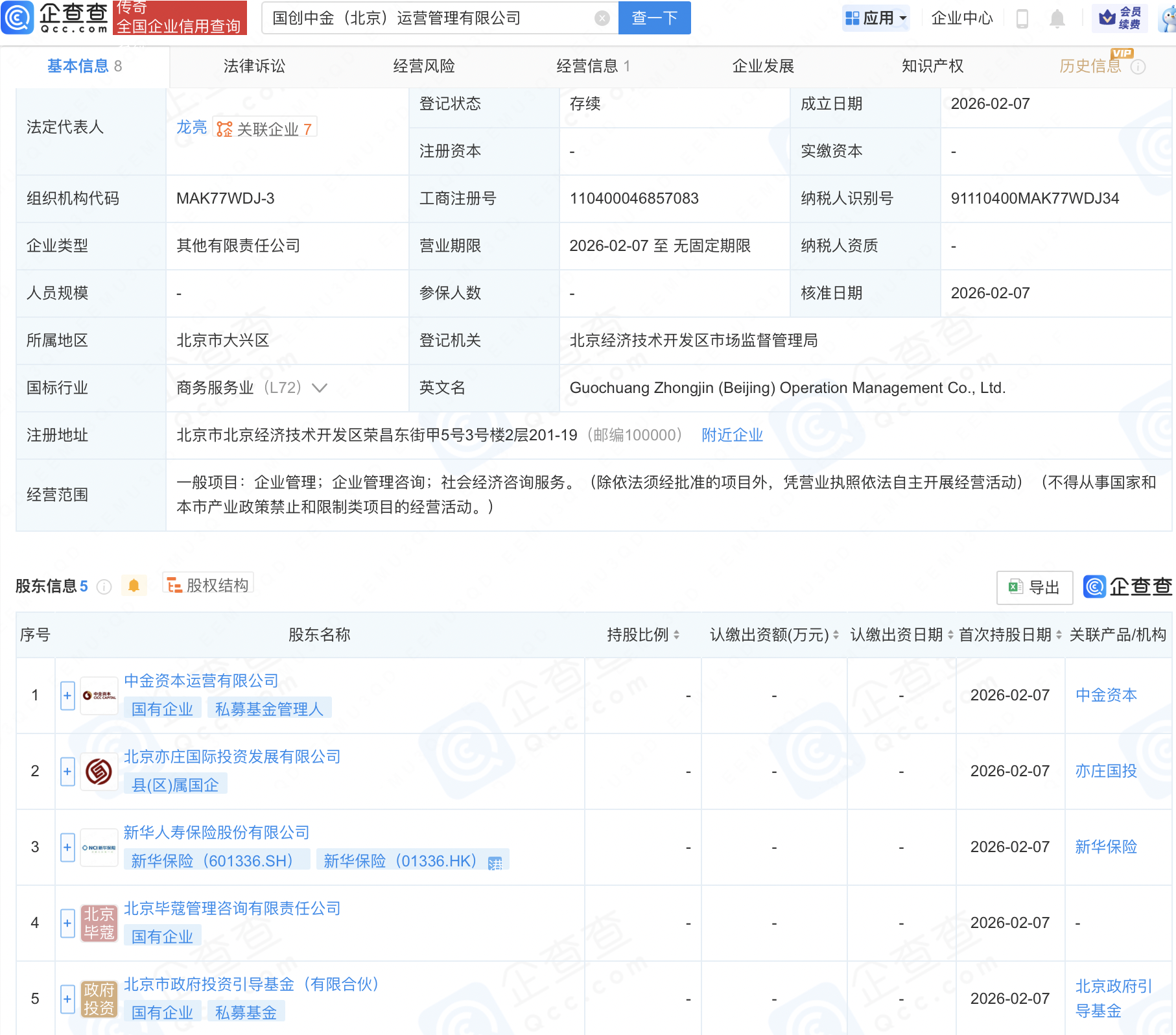This screenshot has width=1176, height=1035.
Task: Clear the search box with X icon
Action: tap(602, 18)
